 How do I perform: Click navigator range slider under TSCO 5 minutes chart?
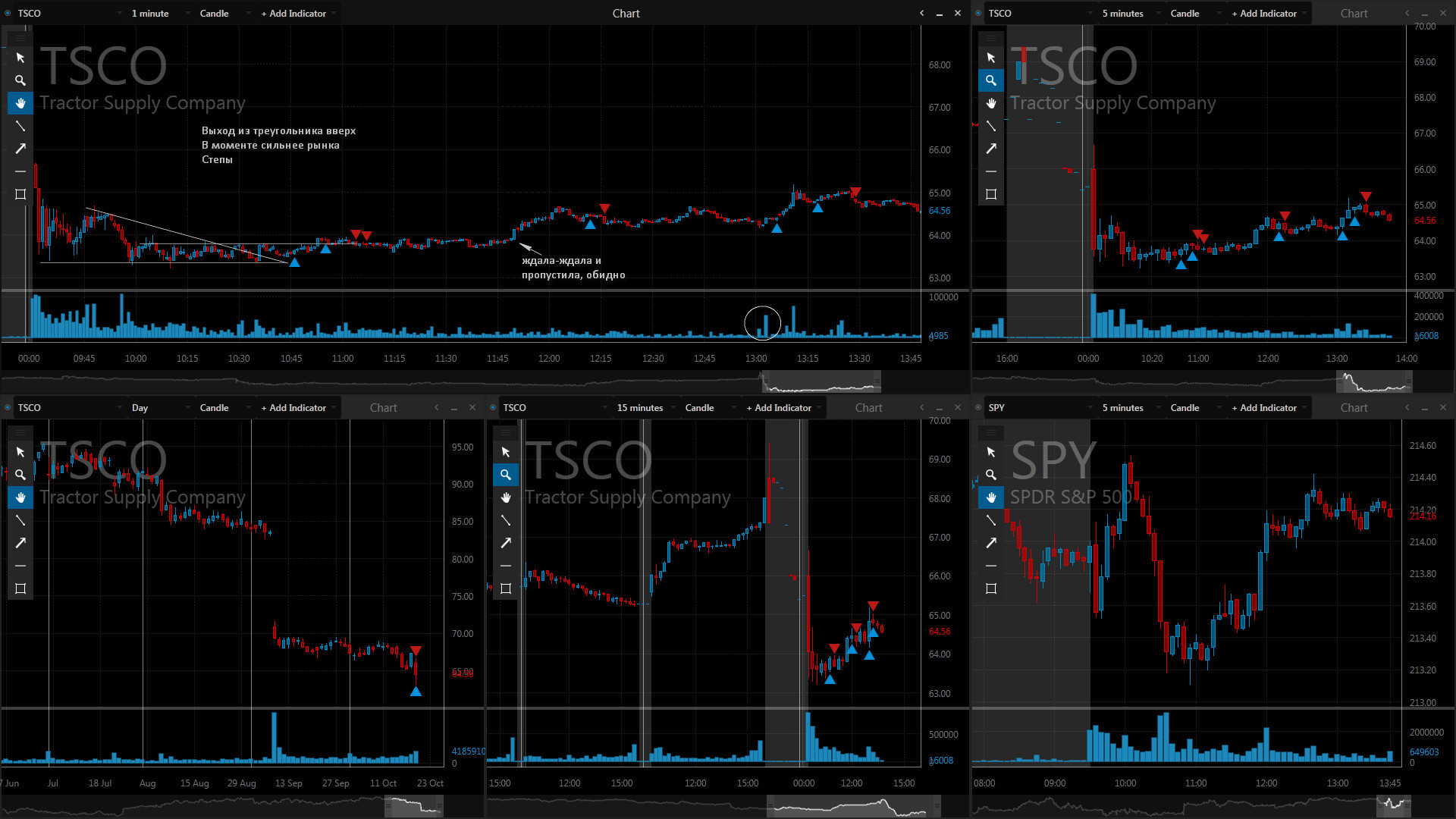coord(1374,381)
